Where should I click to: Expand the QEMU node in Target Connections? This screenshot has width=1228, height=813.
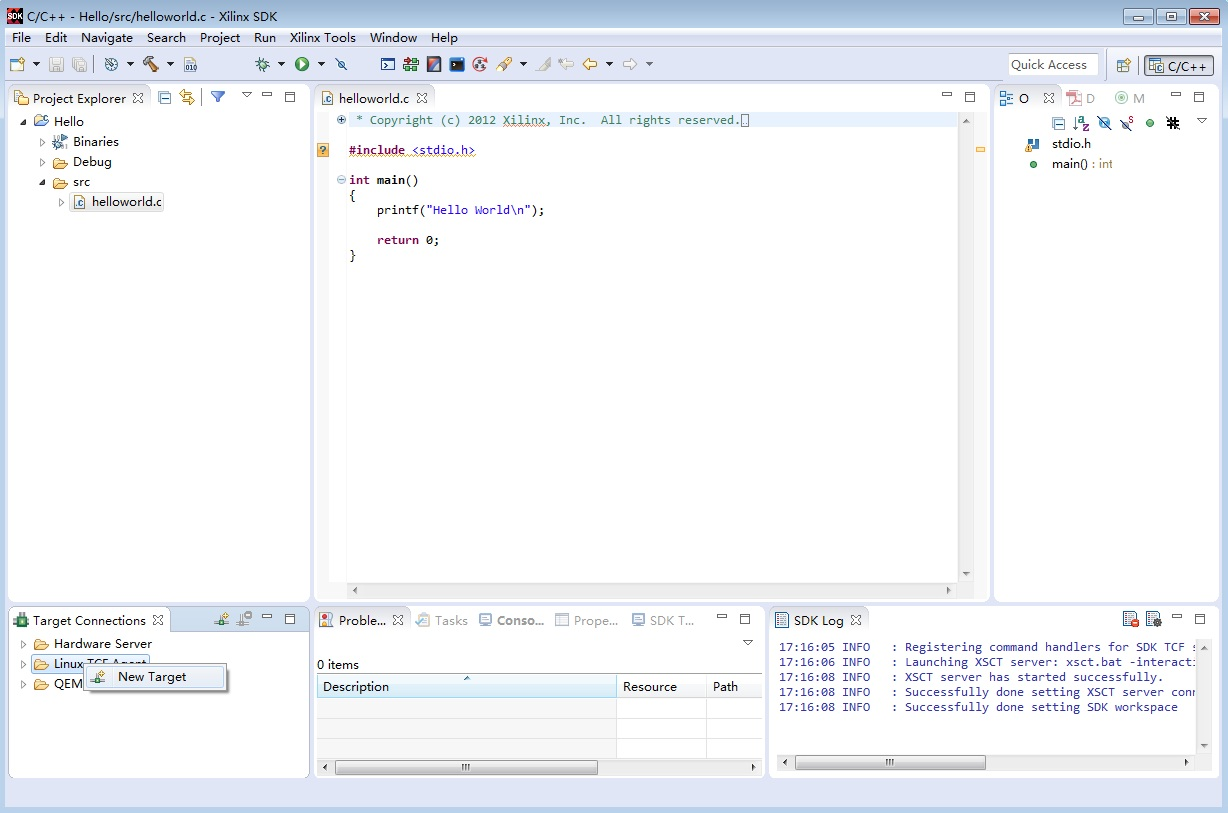tap(22, 684)
